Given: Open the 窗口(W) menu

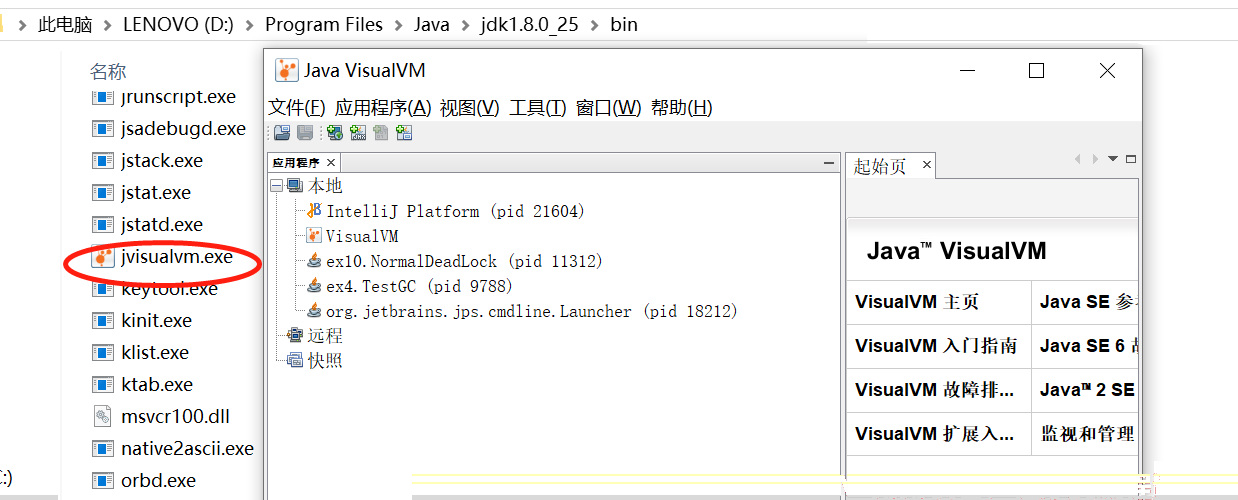Looking at the screenshot, I should 609,108.
